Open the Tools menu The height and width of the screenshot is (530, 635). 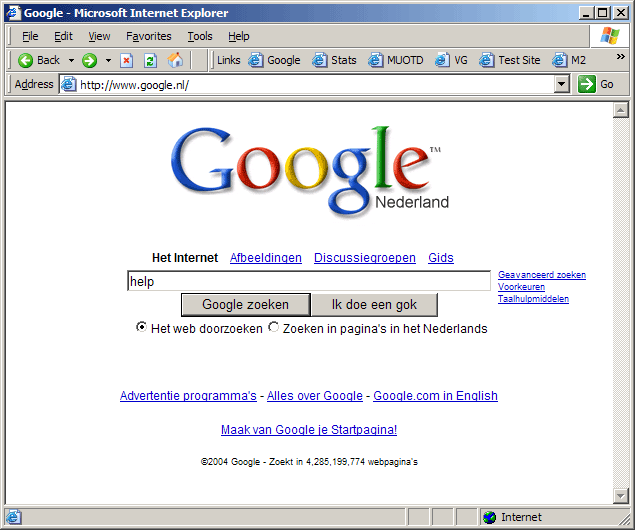click(200, 36)
